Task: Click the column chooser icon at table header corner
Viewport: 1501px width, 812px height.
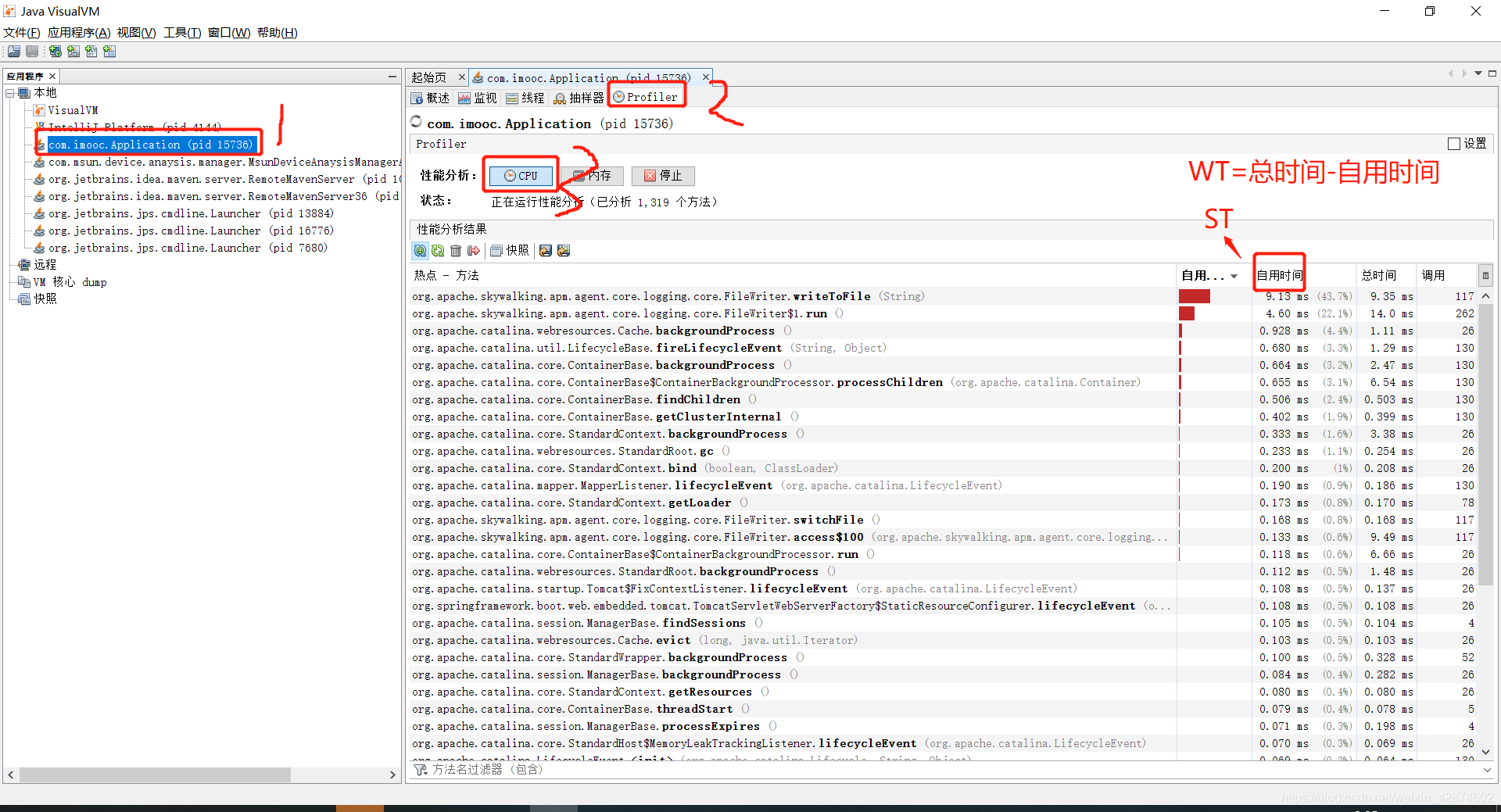Action: tap(1485, 275)
